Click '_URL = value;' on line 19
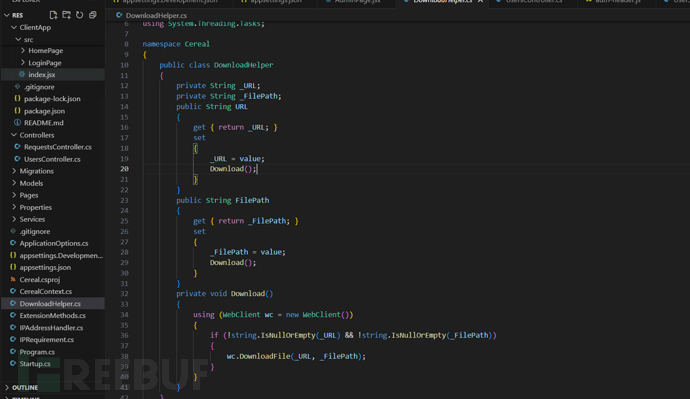 click(237, 159)
